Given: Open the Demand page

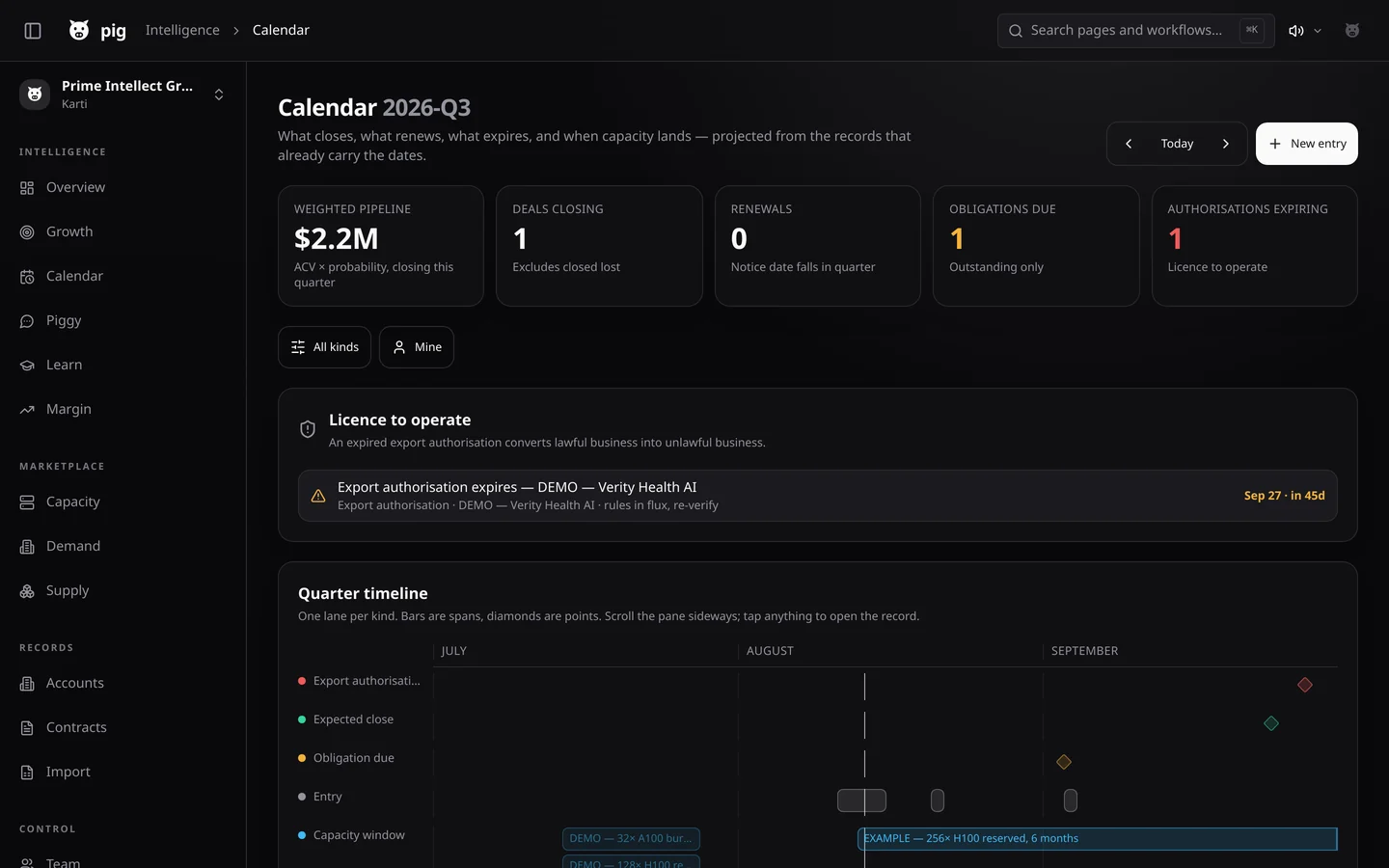Looking at the screenshot, I should pyautogui.click(x=123, y=547).
